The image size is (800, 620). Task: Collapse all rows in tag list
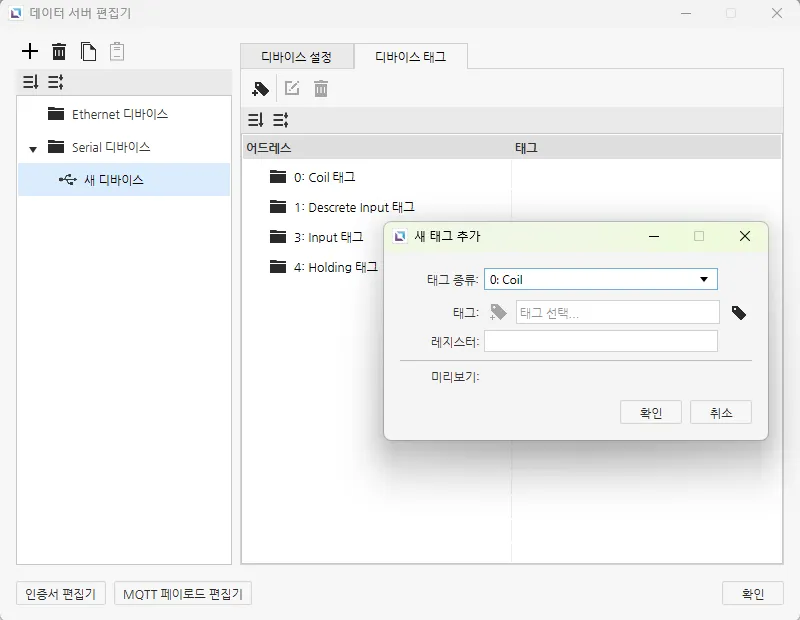(x=280, y=120)
